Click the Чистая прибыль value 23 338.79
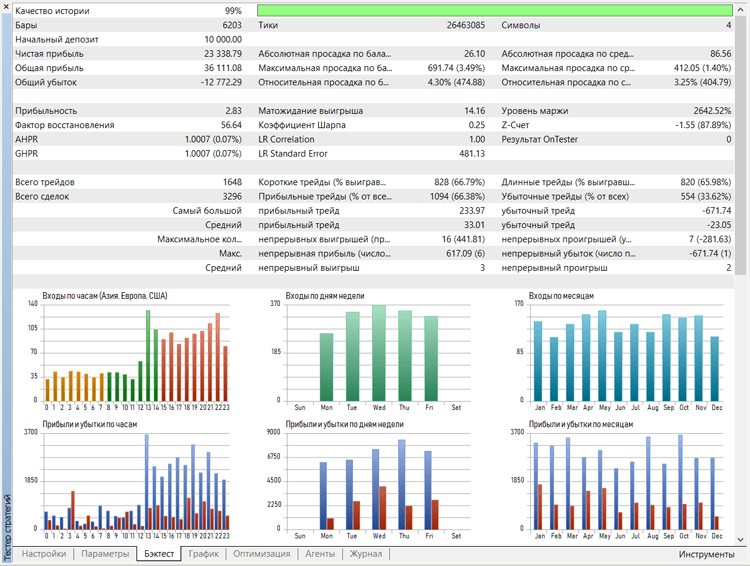Viewport: 750px width, 566px height. point(223,54)
